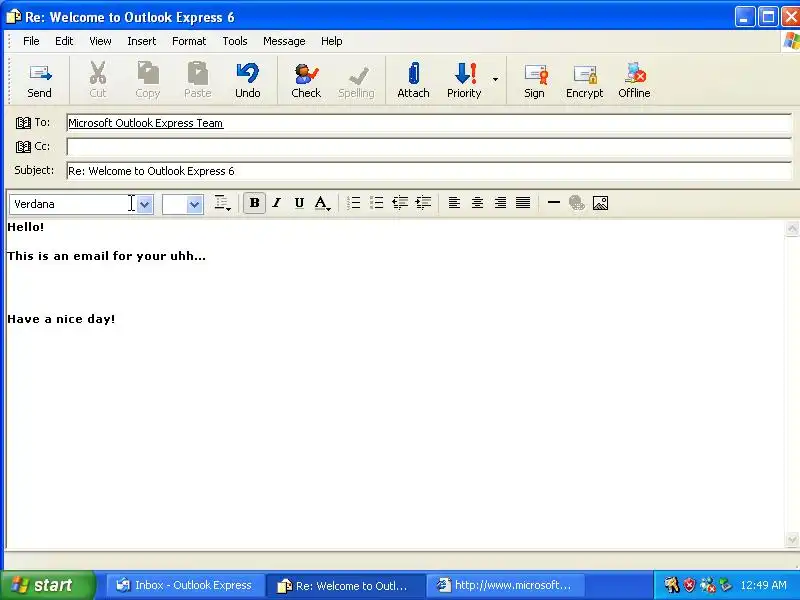
Task: Select the Microsoft Outlook Express Team recipient
Action: [x=145, y=123]
